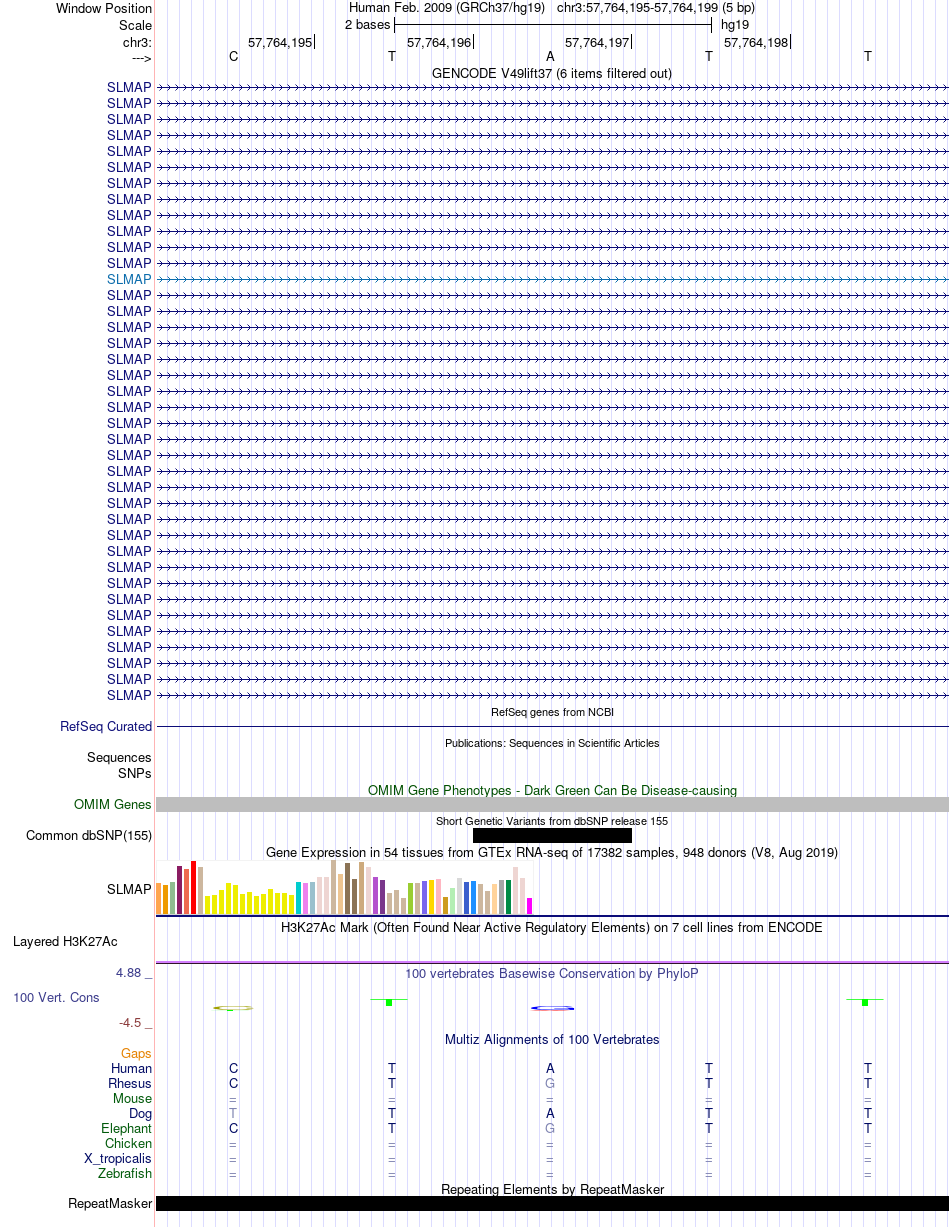The width and height of the screenshot is (950, 1227).
Task: Click the 2 bases scale text
Action: coord(367,24)
